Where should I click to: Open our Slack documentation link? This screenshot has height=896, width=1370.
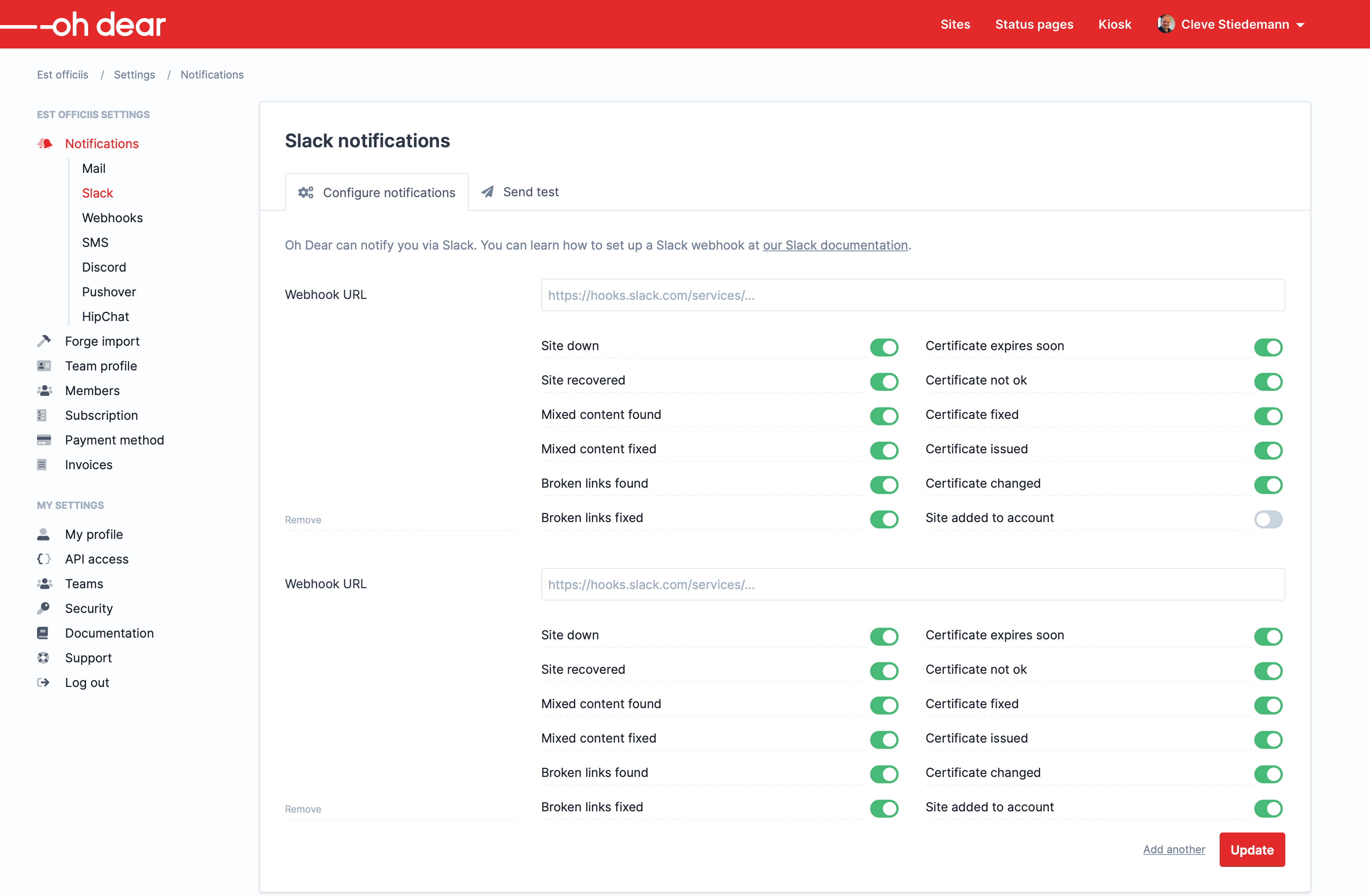click(835, 245)
